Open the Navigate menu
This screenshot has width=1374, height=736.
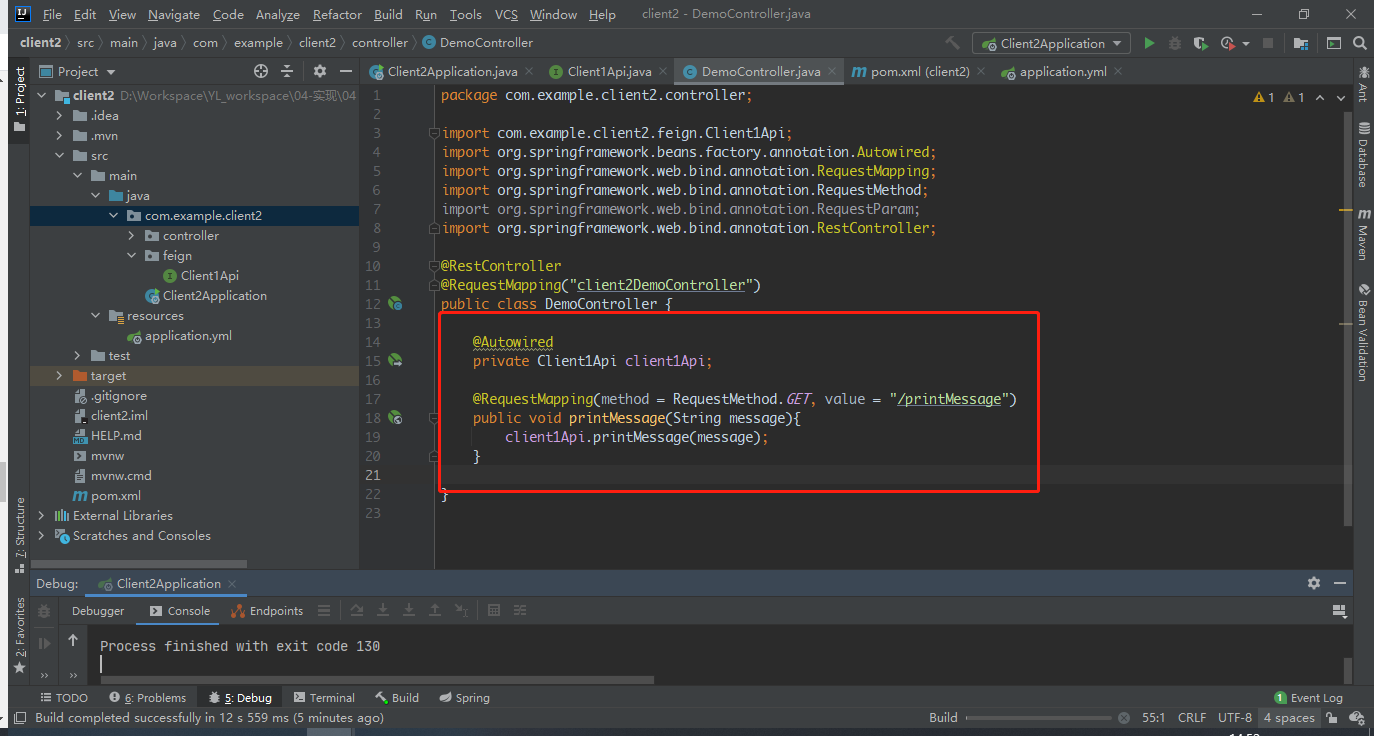pos(174,15)
